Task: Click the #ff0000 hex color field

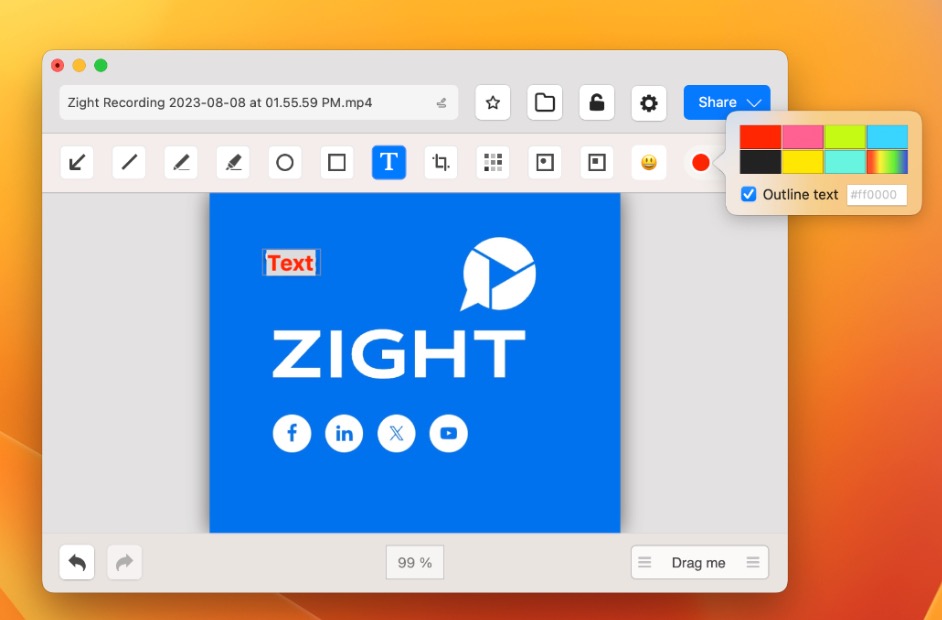Action: tap(877, 195)
